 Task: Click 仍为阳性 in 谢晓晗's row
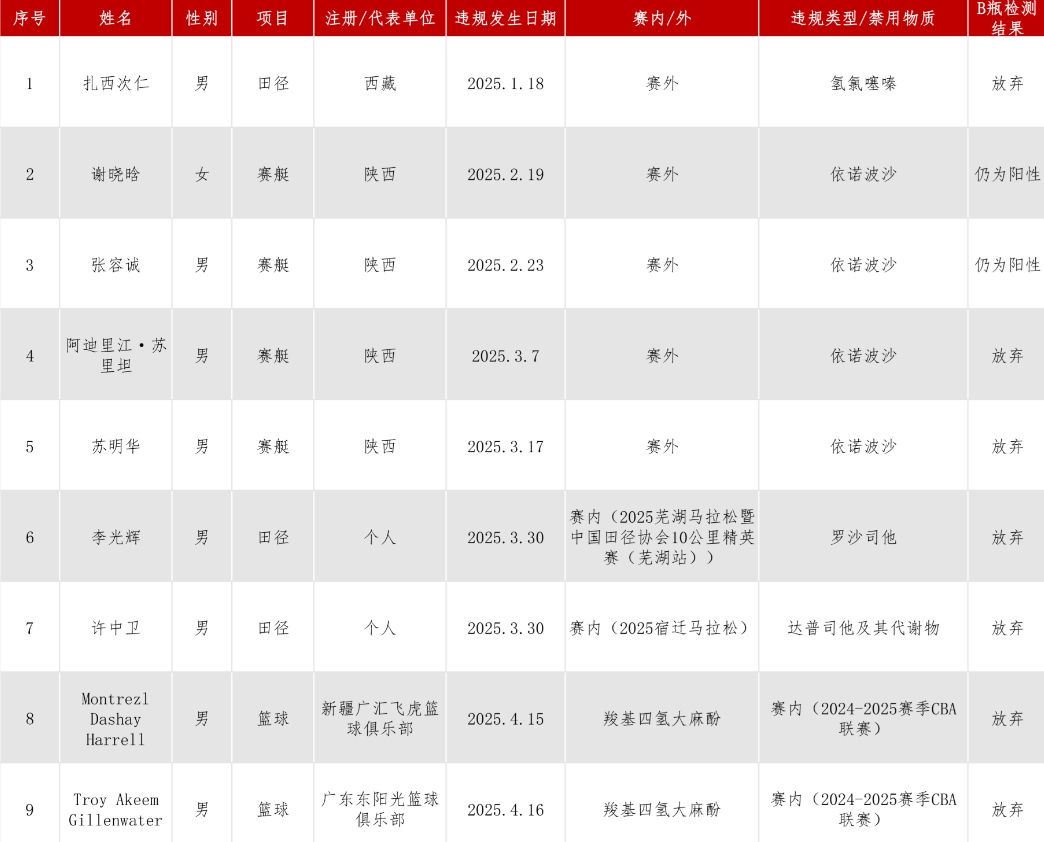[1006, 174]
